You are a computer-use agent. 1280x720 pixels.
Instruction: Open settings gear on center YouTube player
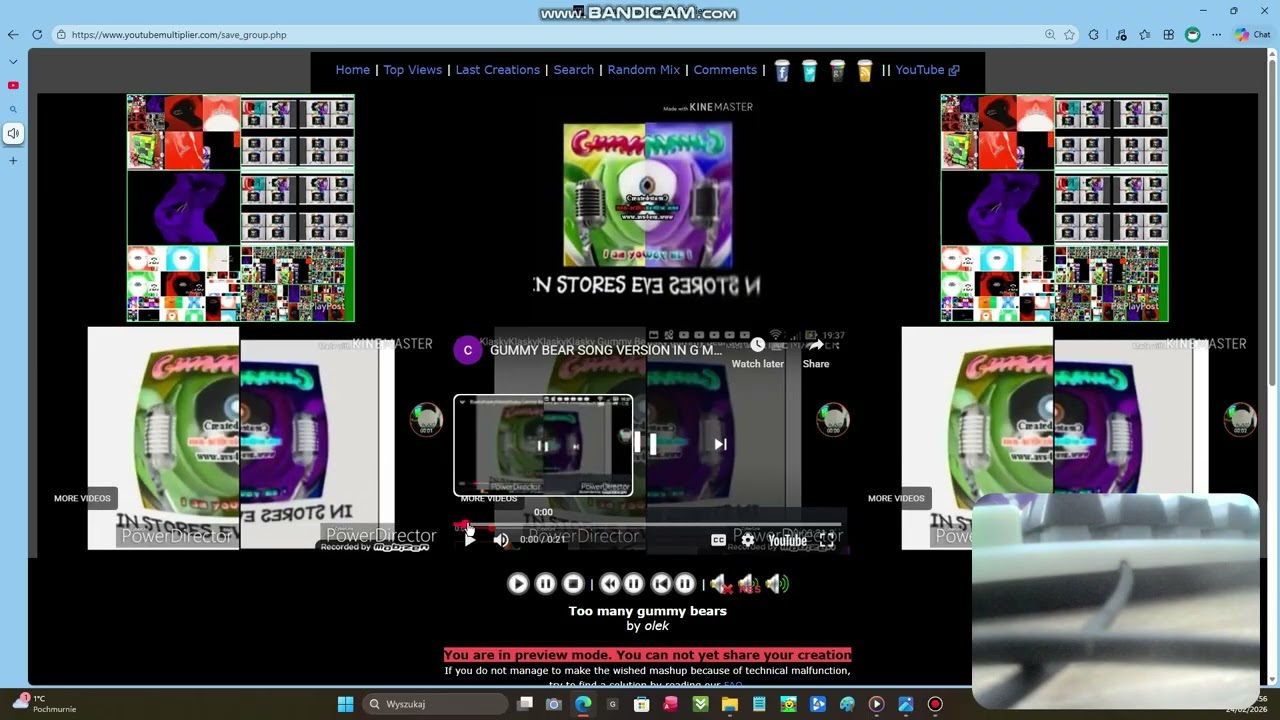747,540
